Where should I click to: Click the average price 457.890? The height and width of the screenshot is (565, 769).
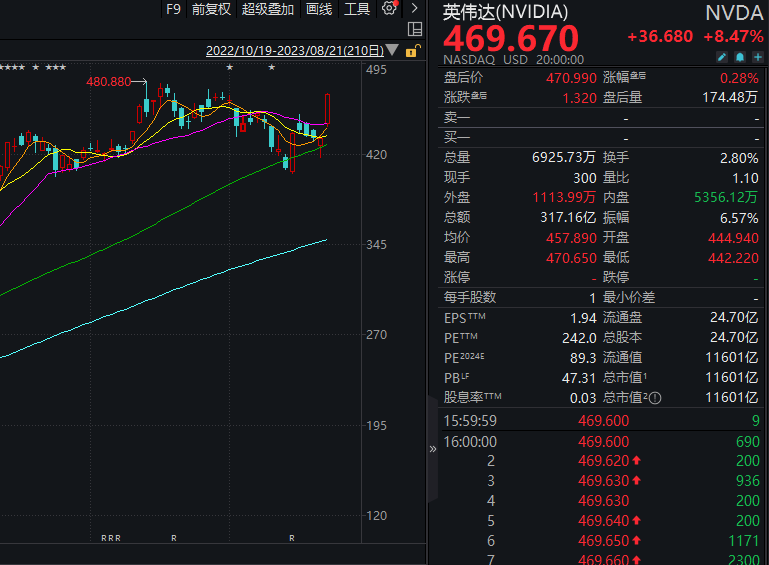click(571, 238)
